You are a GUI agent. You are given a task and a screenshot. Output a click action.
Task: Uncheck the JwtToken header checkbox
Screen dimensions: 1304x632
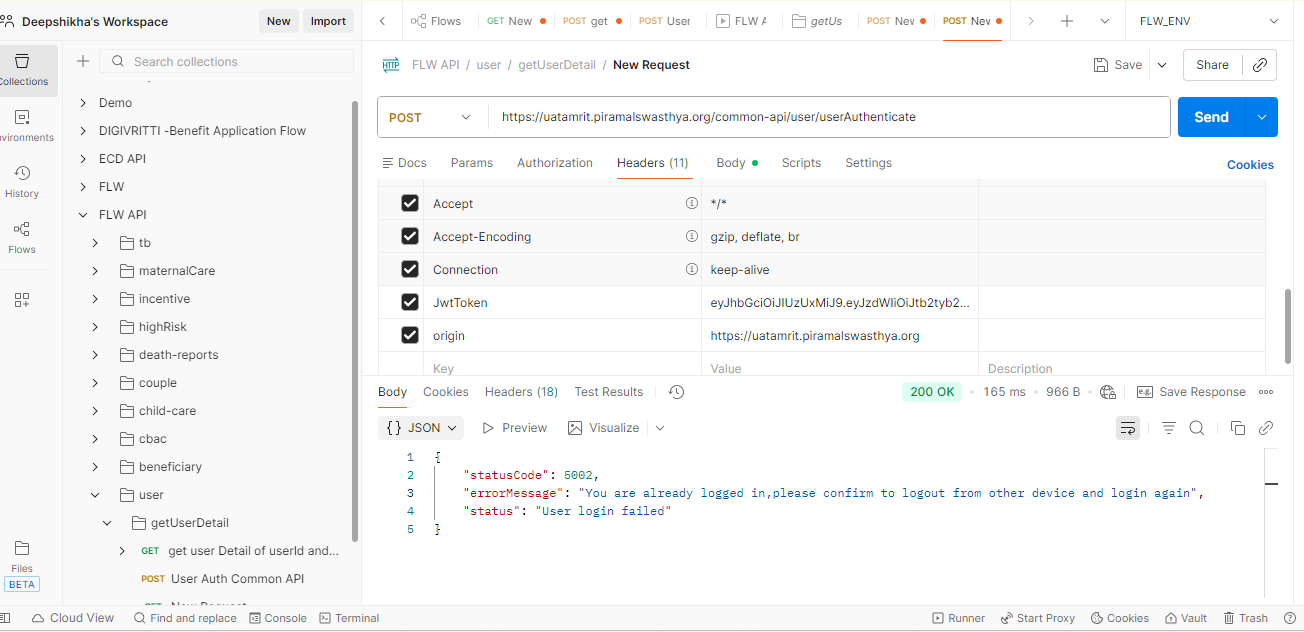pos(410,302)
